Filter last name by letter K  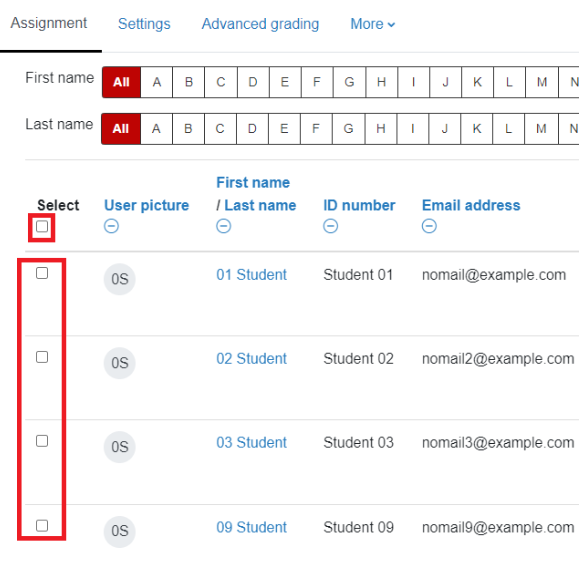tap(477, 129)
